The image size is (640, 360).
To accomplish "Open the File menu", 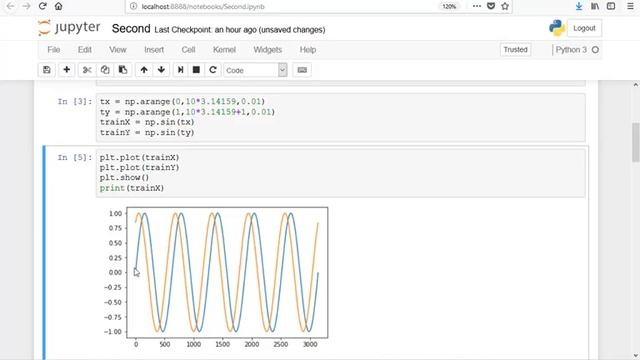I will coord(54,50).
